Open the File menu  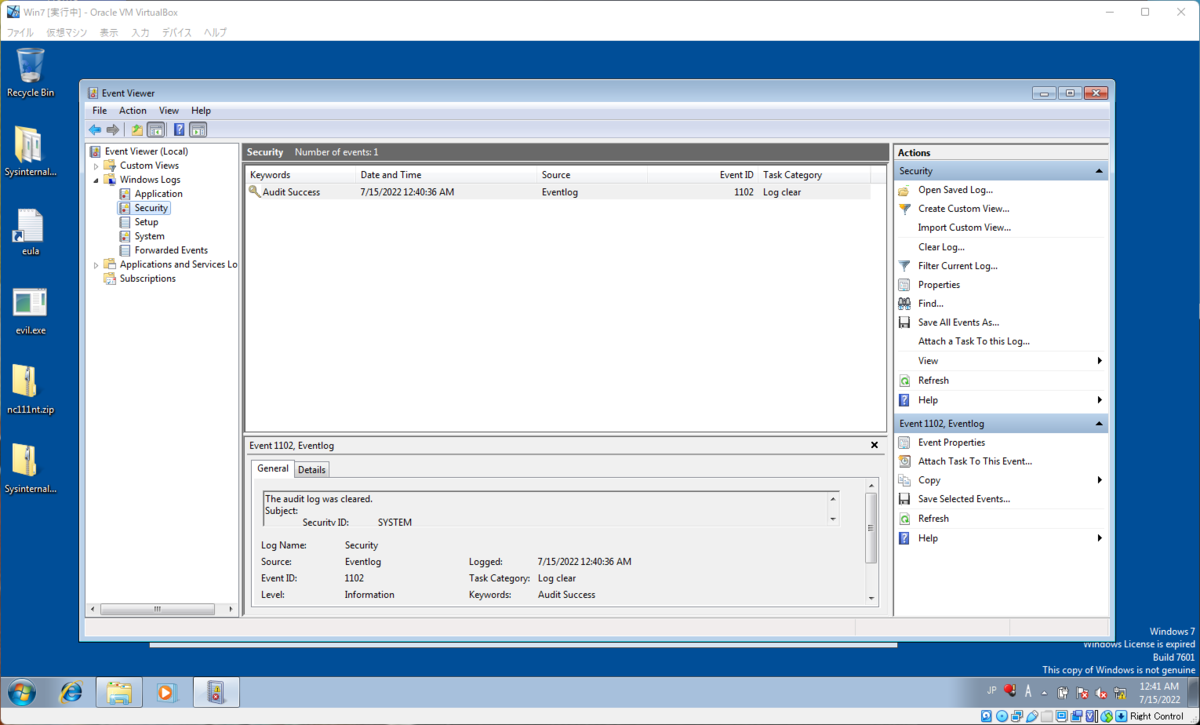(x=99, y=111)
